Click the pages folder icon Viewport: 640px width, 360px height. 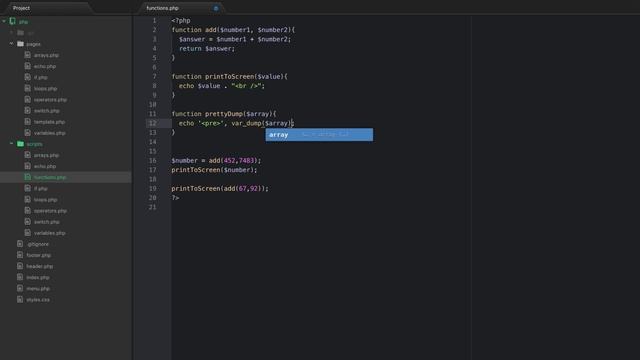[20, 44]
